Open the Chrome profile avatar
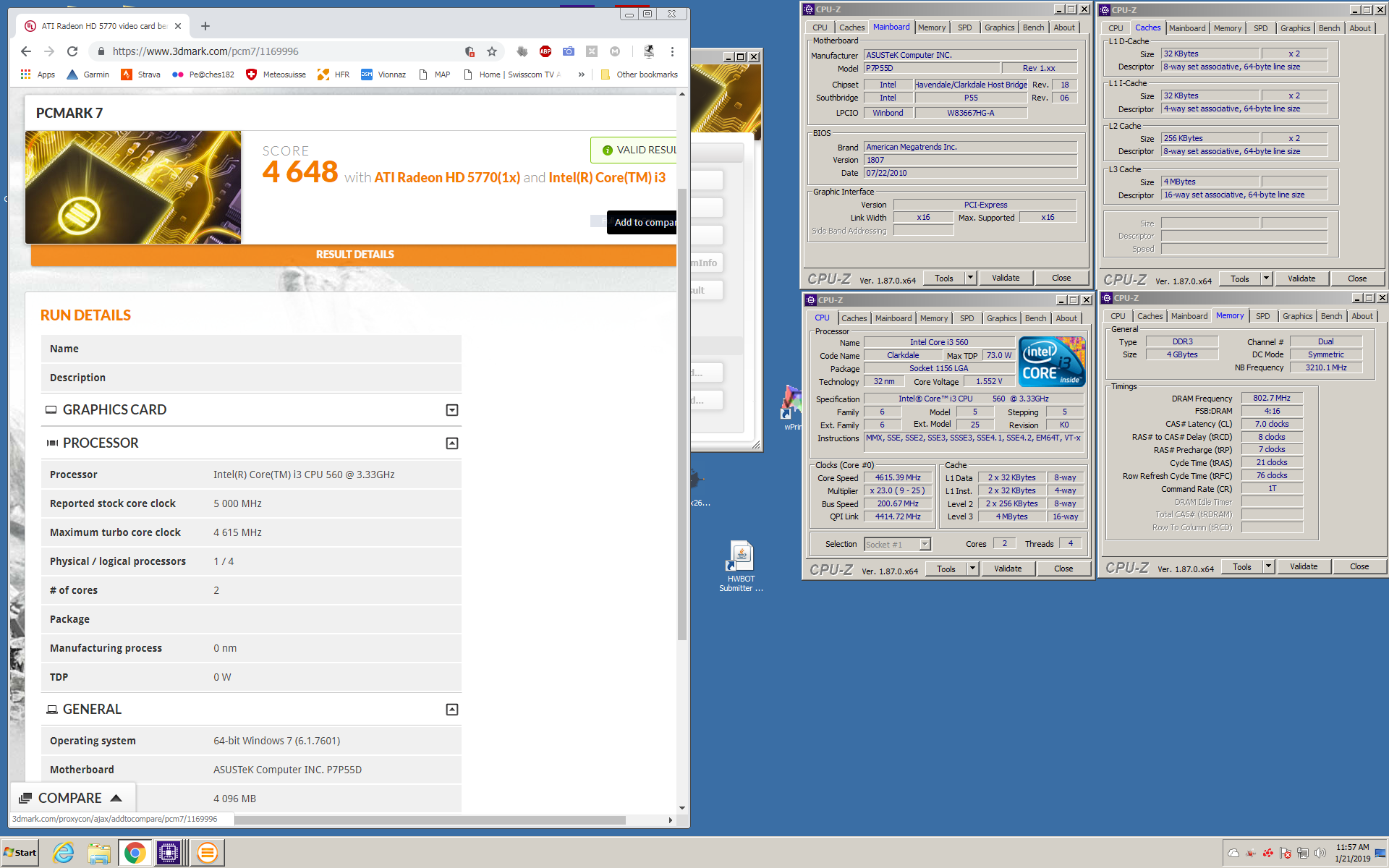 coord(649,51)
